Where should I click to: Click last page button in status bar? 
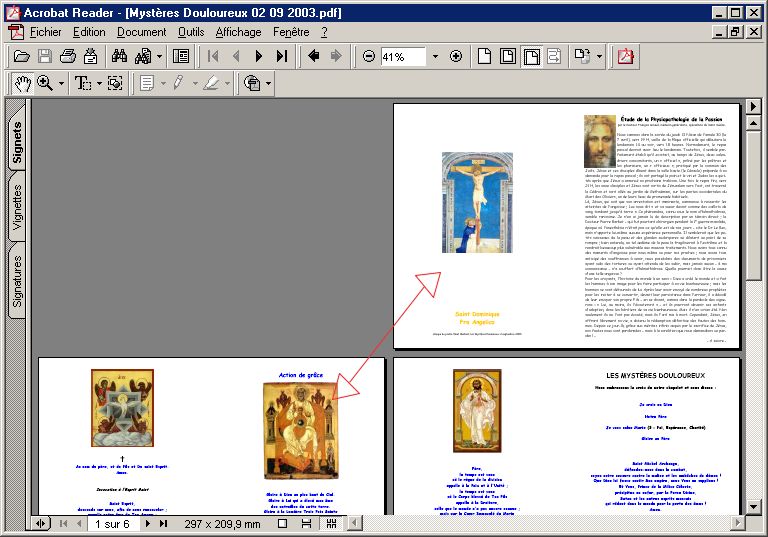coord(163,524)
